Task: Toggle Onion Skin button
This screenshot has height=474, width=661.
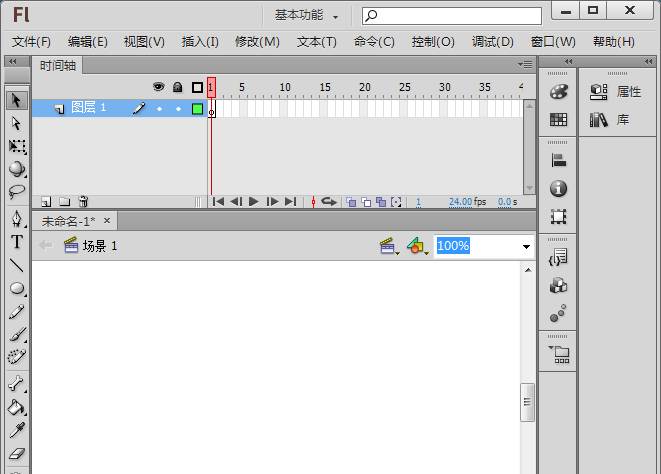Action: click(x=351, y=202)
